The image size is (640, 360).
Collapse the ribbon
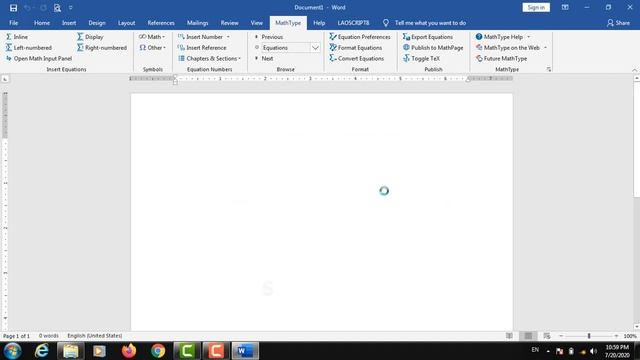coord(634,70)
